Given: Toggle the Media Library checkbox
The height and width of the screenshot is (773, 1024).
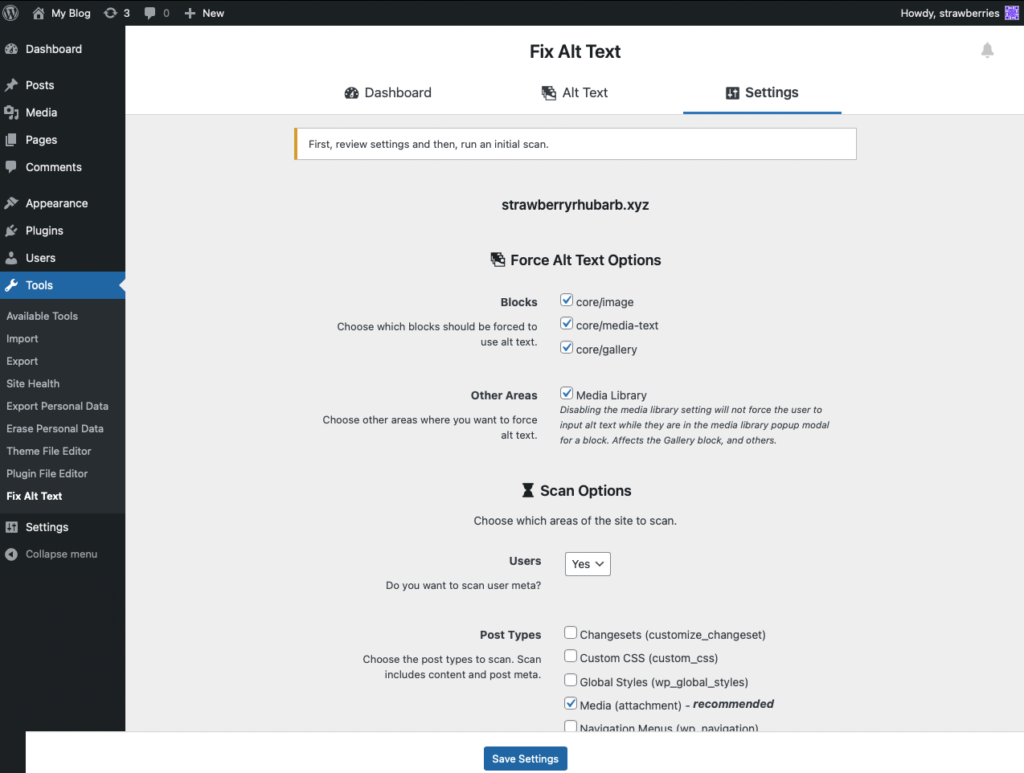Looking at the screenshot, I should 567,394.
